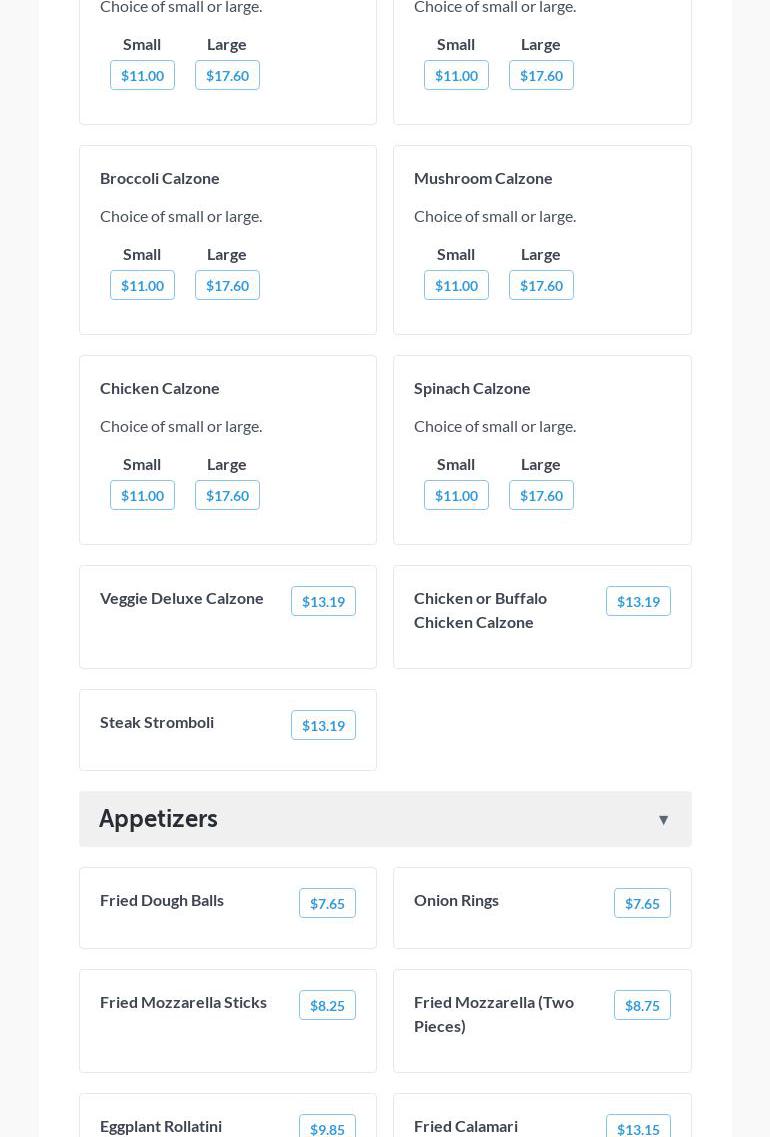This screenshot has height=1137, width=770.
Task: Open the Fried Calamari item title
Action: point(466,1126)
